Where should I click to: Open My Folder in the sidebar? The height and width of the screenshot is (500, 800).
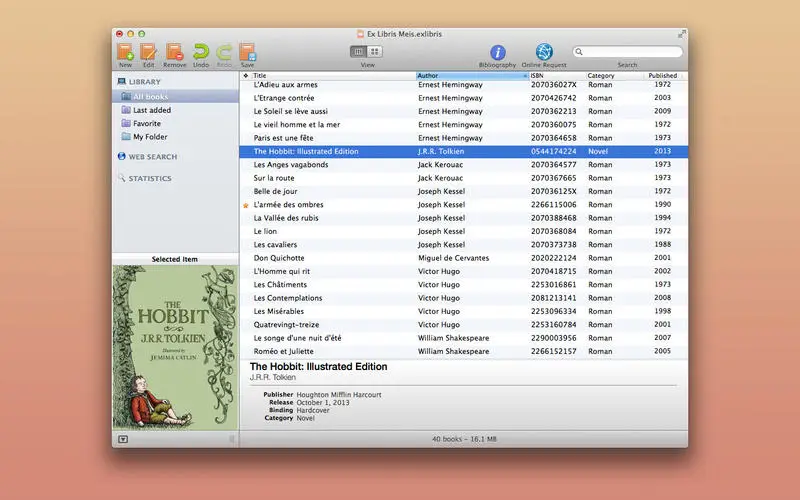point(150,137)
